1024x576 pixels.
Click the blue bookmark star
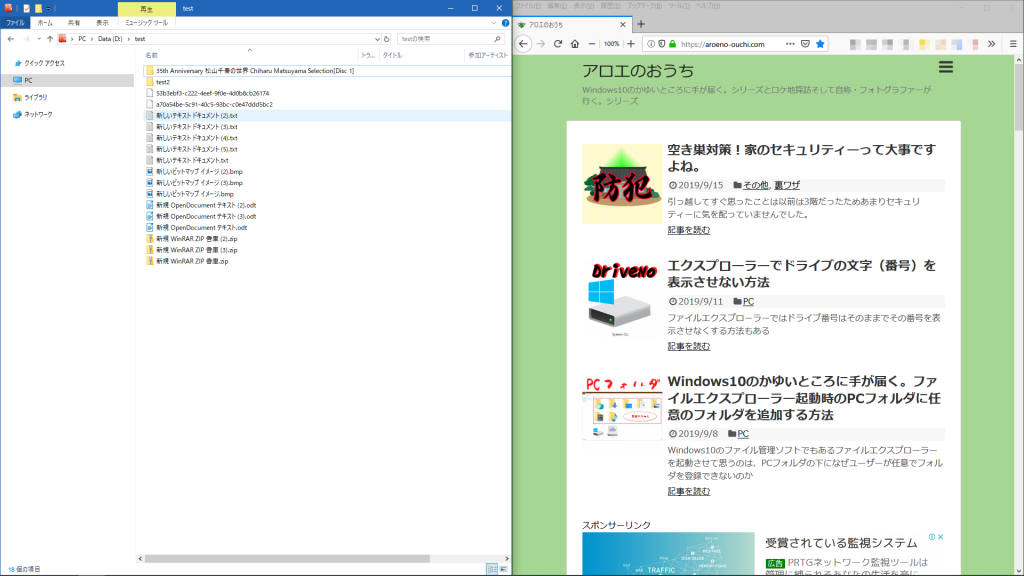pyautogui.click(x=820, y=44)
